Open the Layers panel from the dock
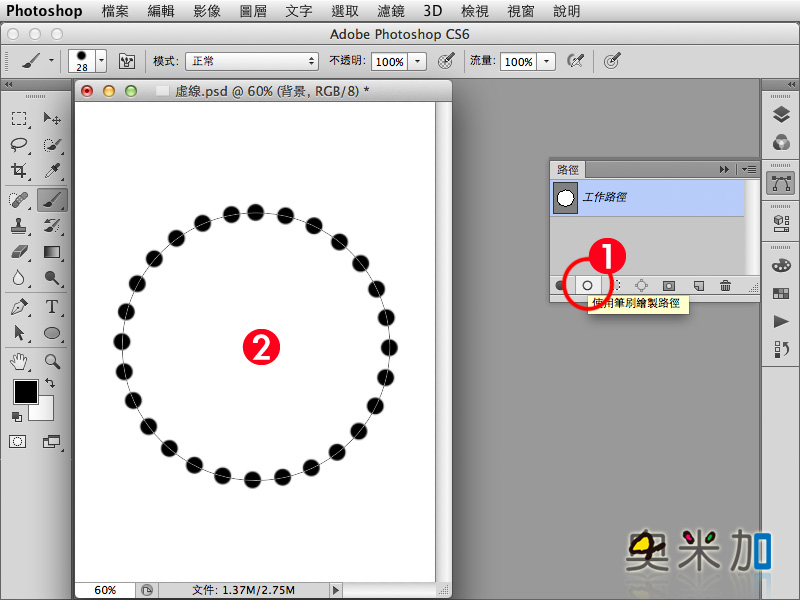The width and height of the screenshot is (800, 600). pos(781,115)
